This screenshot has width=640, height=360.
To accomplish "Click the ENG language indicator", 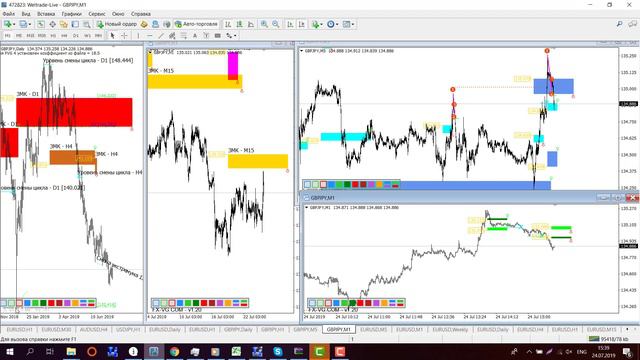I will tap(581, 351).
